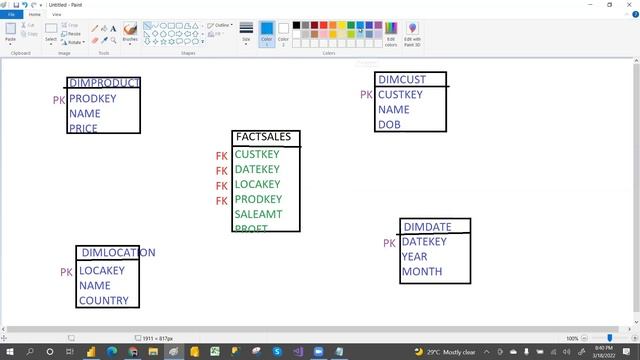Open the weather widget Mostly clear
This screenshot has height=360, width=640.
tap(445, 351)
